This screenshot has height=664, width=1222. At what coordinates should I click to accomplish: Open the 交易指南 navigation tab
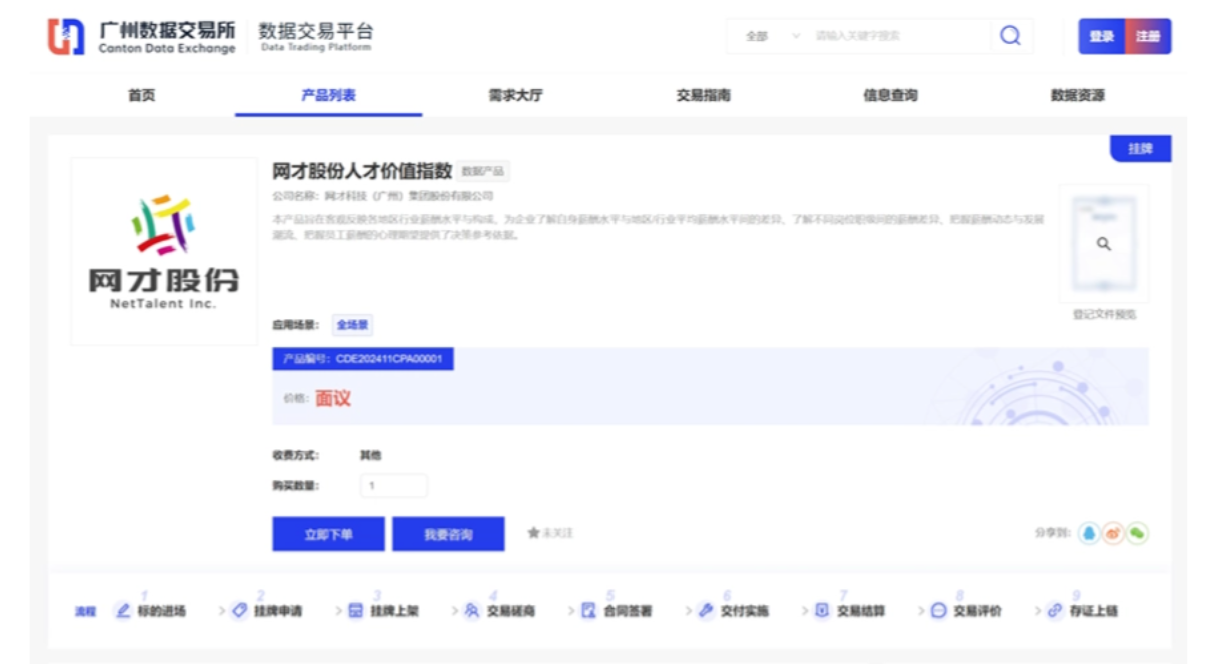703,96
